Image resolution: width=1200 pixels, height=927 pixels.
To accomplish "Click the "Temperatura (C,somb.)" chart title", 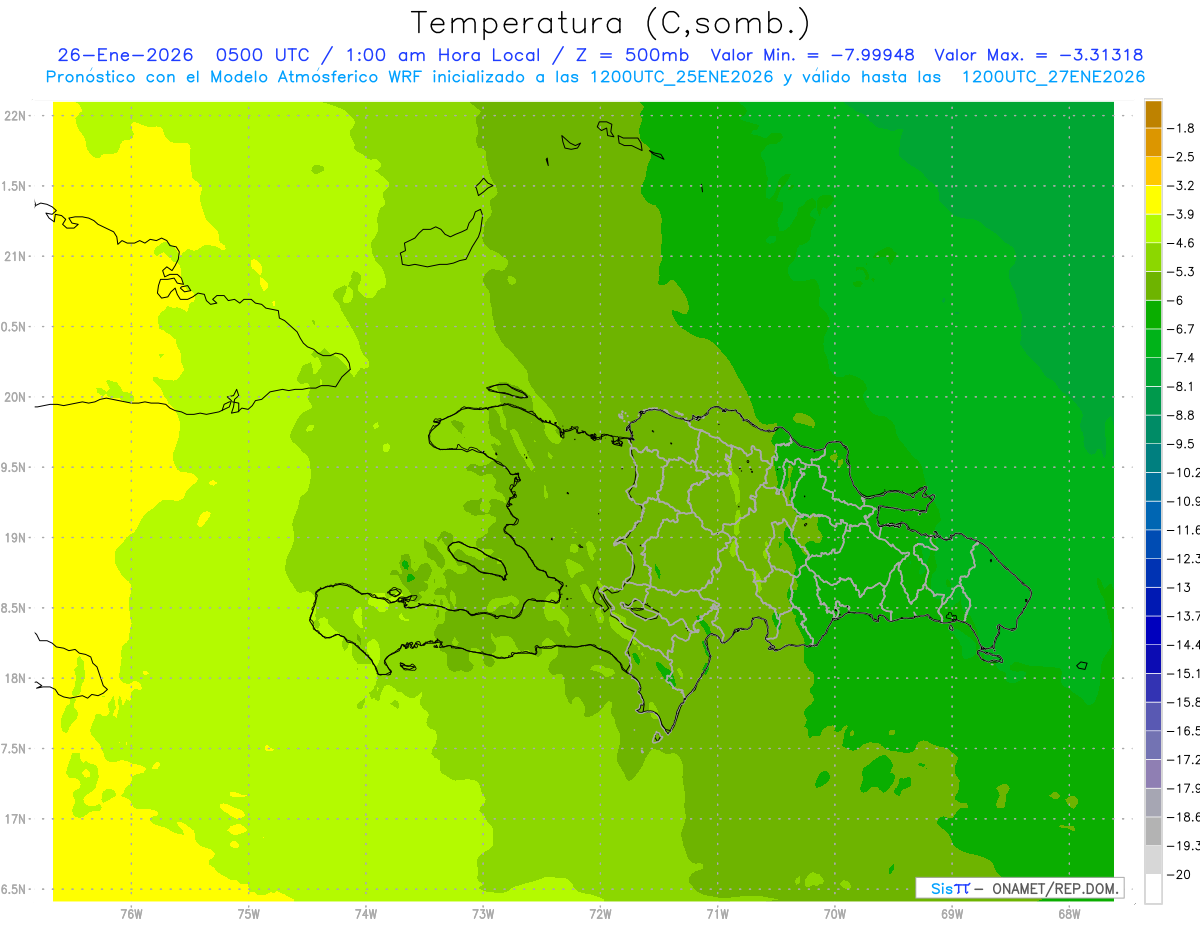I will [x=611, y=23].
